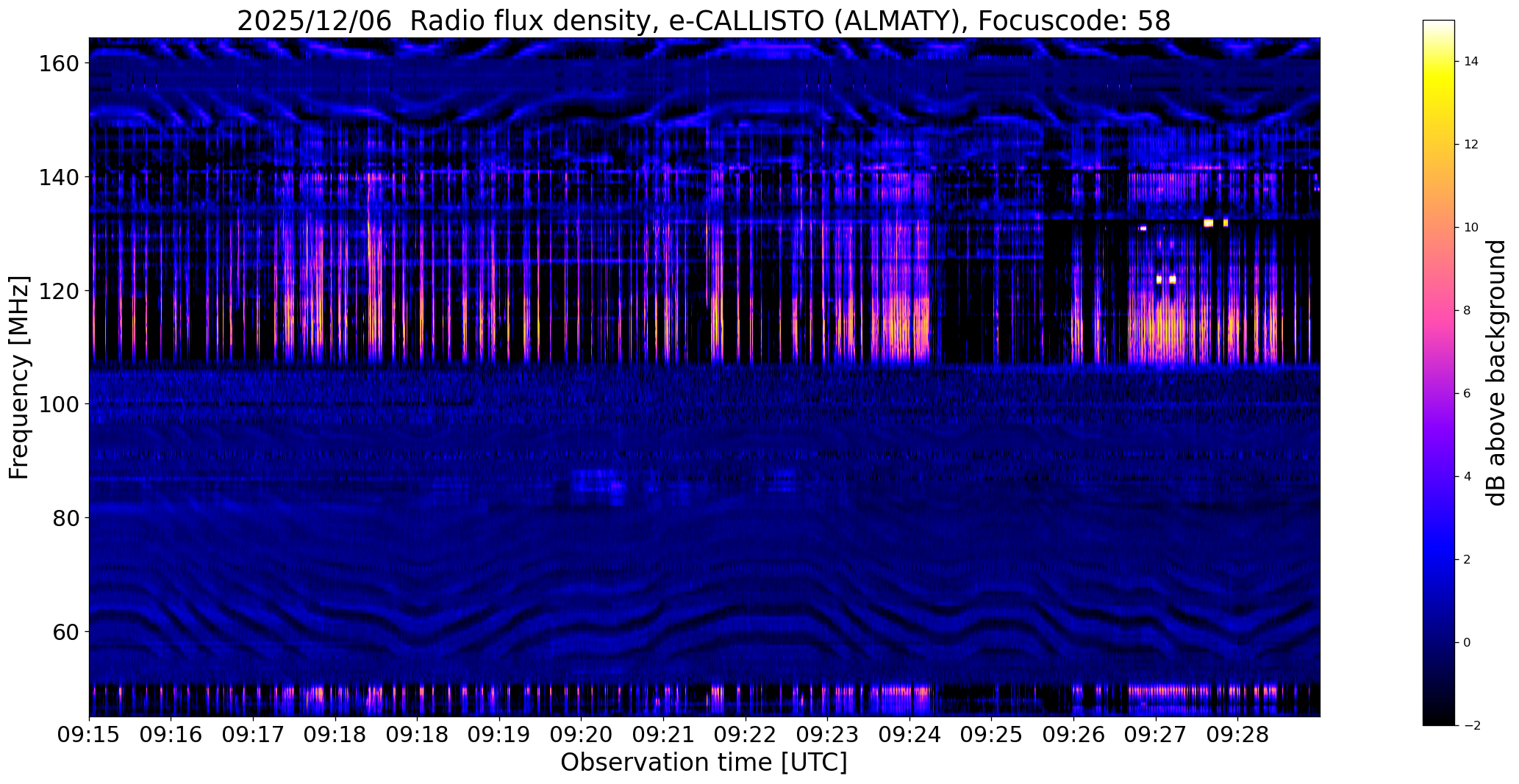
Task: Click the 140 tick on the frequency axis
Action: click(58, 177)
